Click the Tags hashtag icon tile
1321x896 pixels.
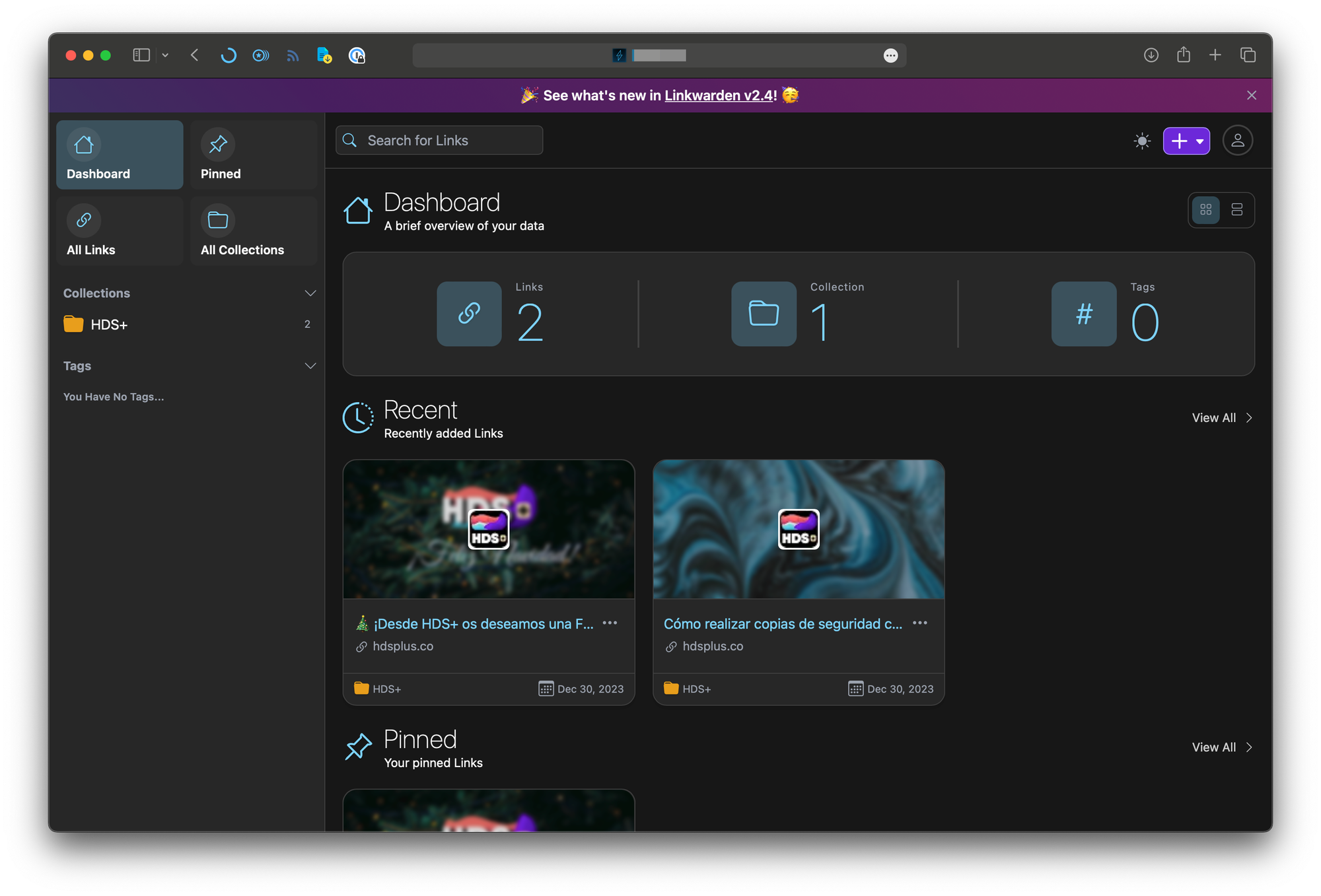tap(1084, 314)
